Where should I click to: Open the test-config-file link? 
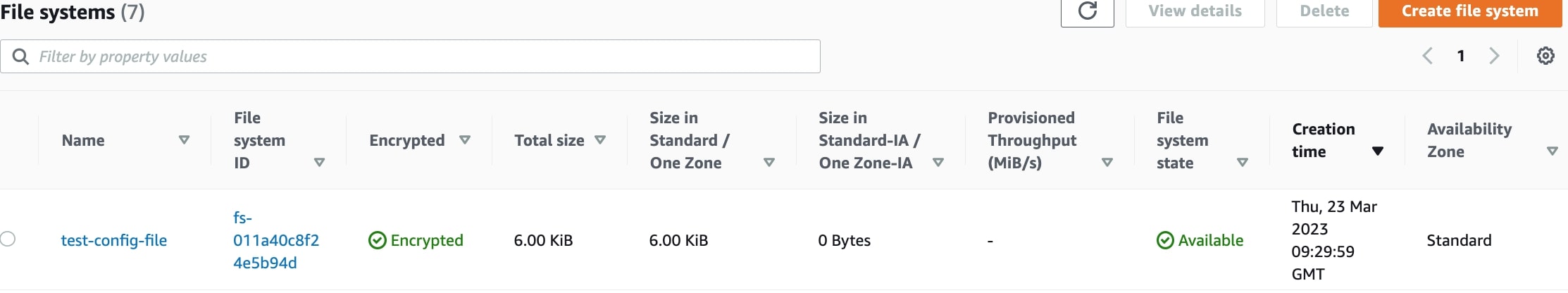pyautogui.click(x=114, y=240)
